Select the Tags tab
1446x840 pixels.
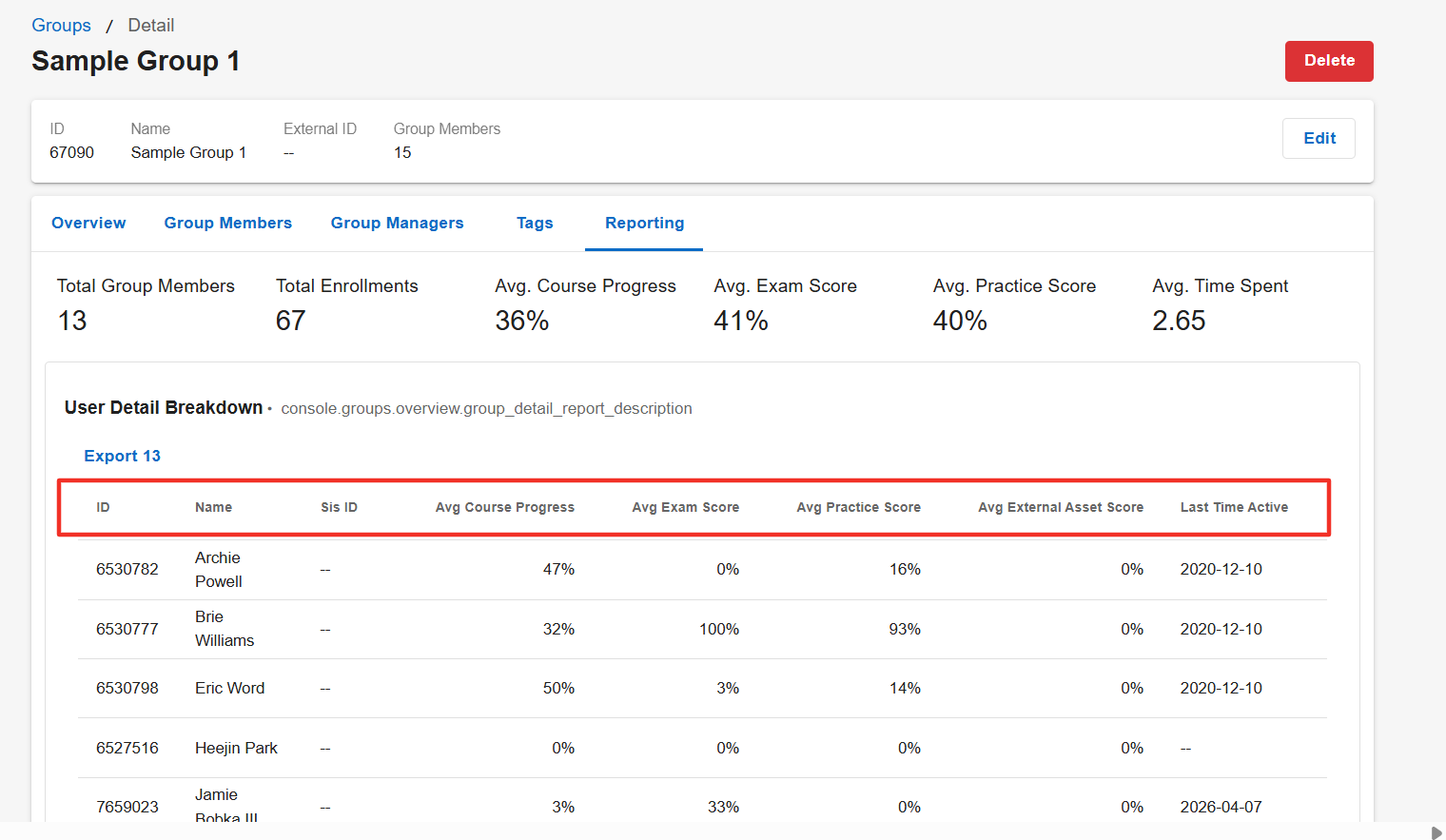(x=535, y=223)
